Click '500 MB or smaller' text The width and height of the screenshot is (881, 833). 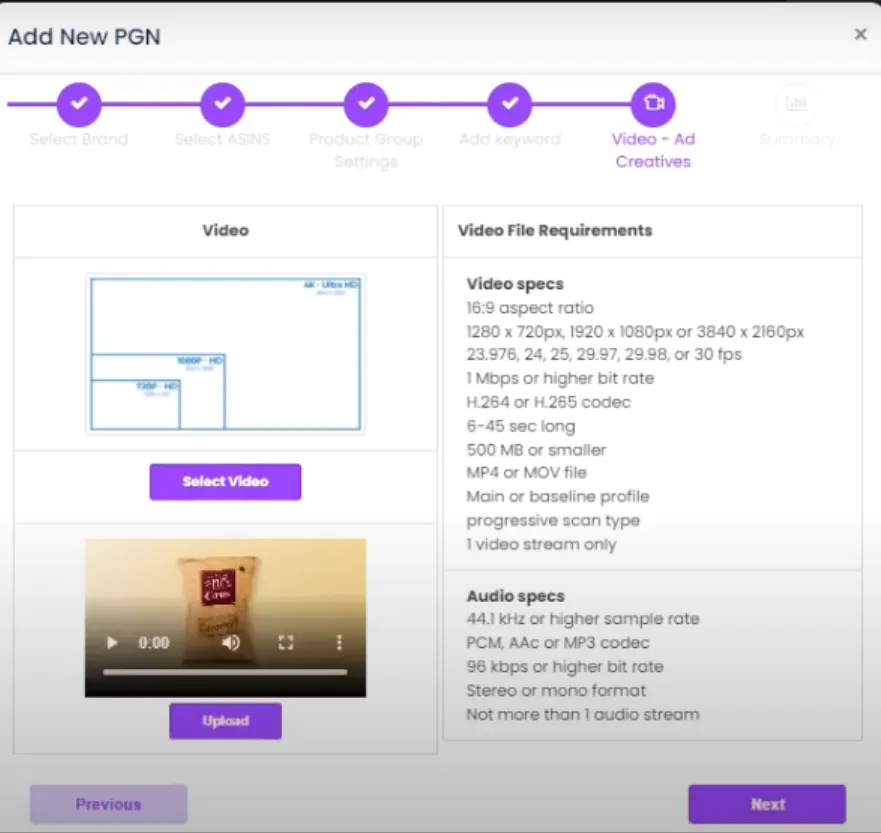(x=536, y=450)
